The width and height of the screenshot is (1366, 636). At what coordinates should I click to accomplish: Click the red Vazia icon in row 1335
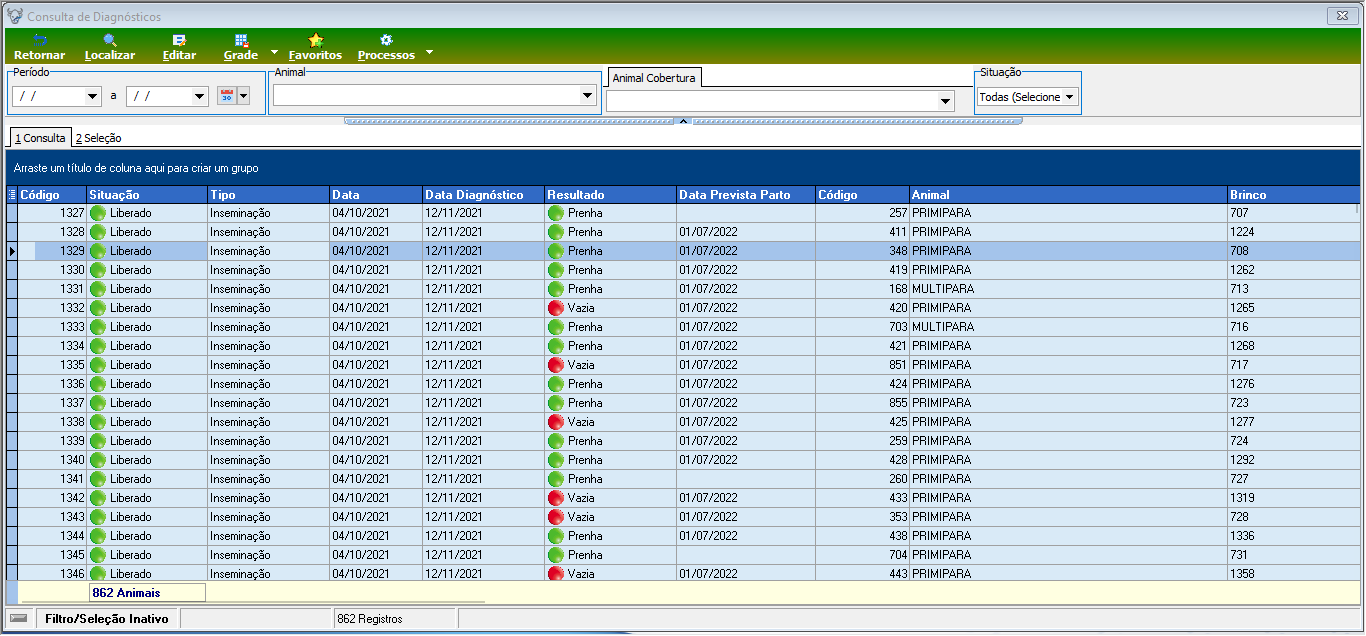[556, 365]
